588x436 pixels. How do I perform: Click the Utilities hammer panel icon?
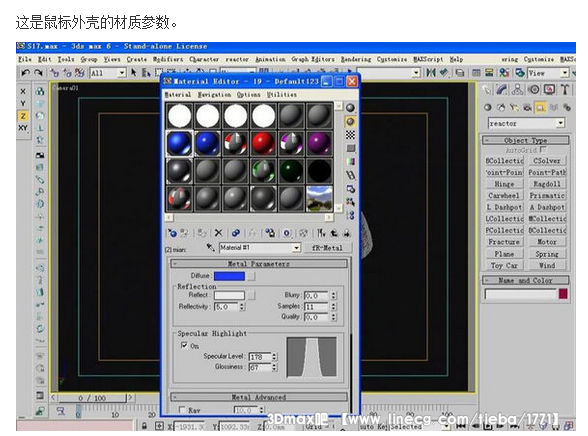point(565,89)
